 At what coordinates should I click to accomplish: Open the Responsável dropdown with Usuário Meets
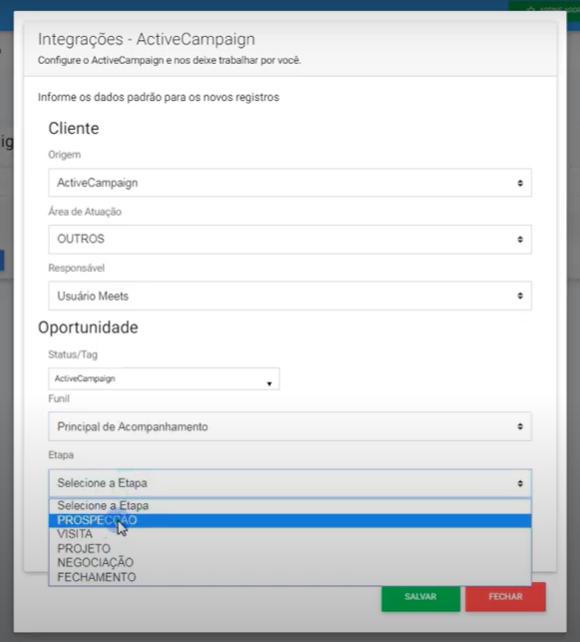click(290, 296)
